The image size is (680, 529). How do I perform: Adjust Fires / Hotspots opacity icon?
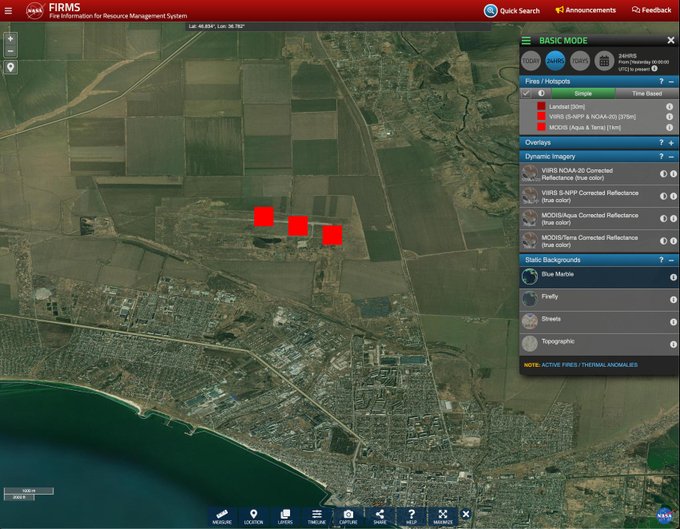[x=541, y=93]
